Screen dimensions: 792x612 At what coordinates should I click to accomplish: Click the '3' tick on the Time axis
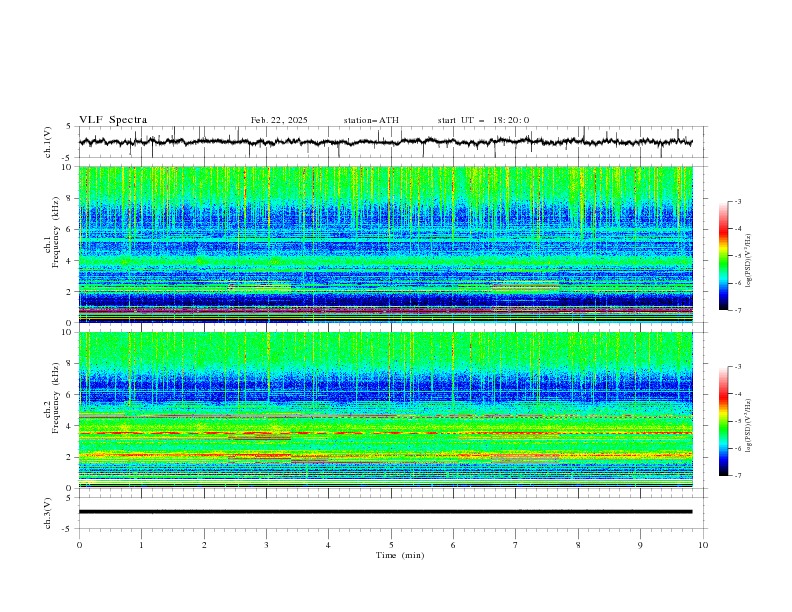pos(266,545)
